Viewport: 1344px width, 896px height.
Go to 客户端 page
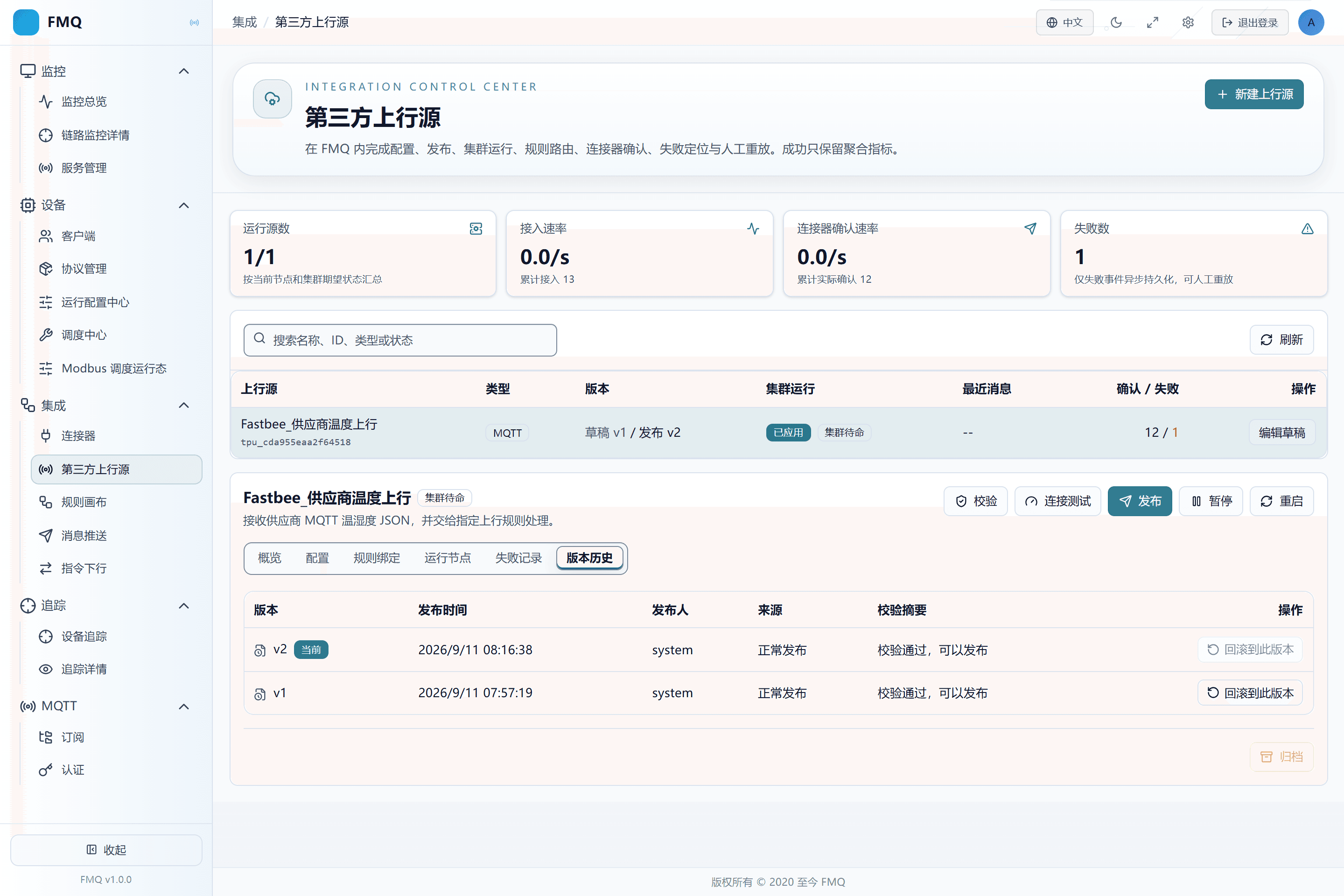pos(117,236)
